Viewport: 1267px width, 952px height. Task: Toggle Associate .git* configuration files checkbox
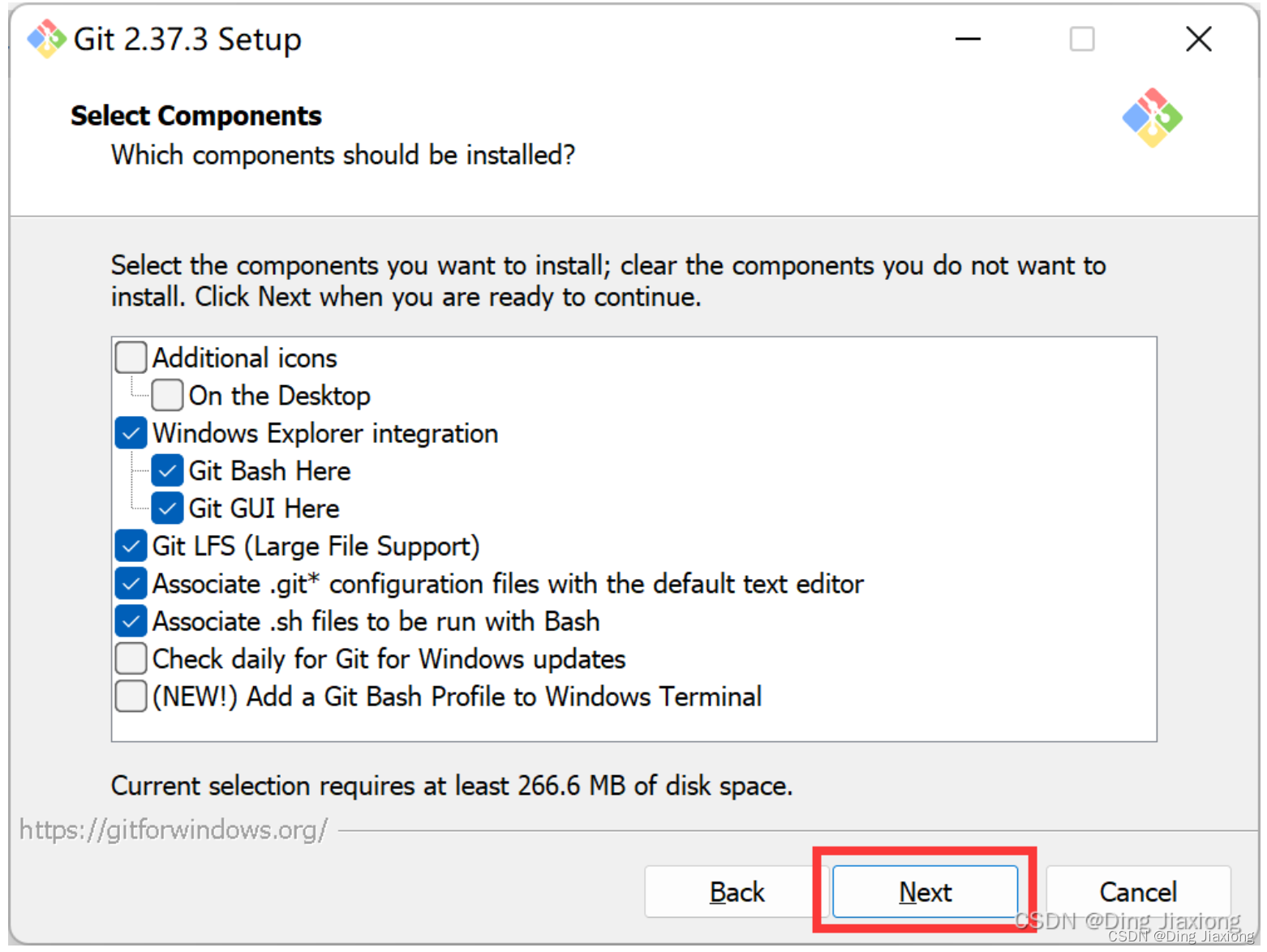(x=131, y=584)
